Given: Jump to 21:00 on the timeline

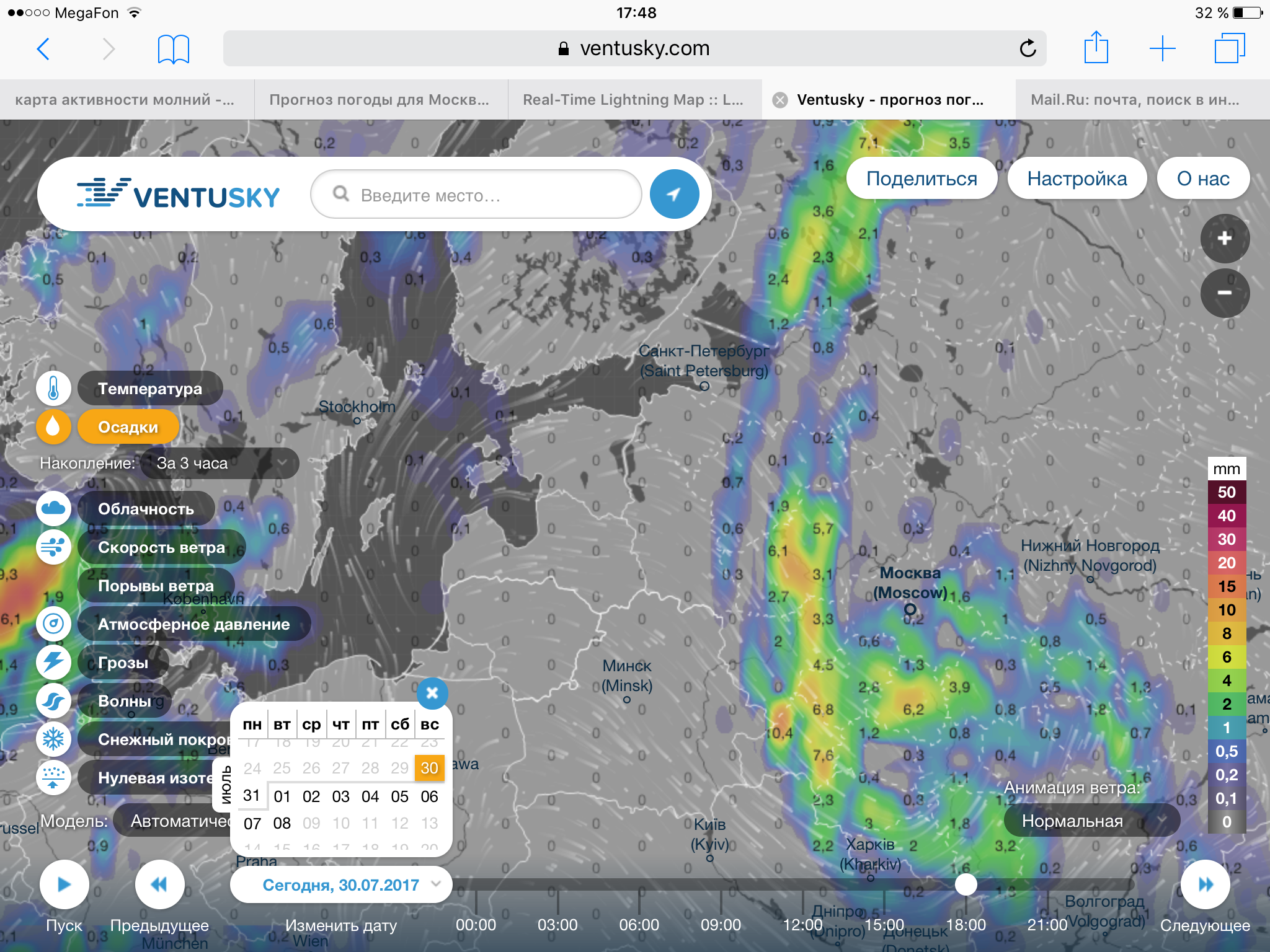Looking at the screenshot, I should coord(1047,925).
